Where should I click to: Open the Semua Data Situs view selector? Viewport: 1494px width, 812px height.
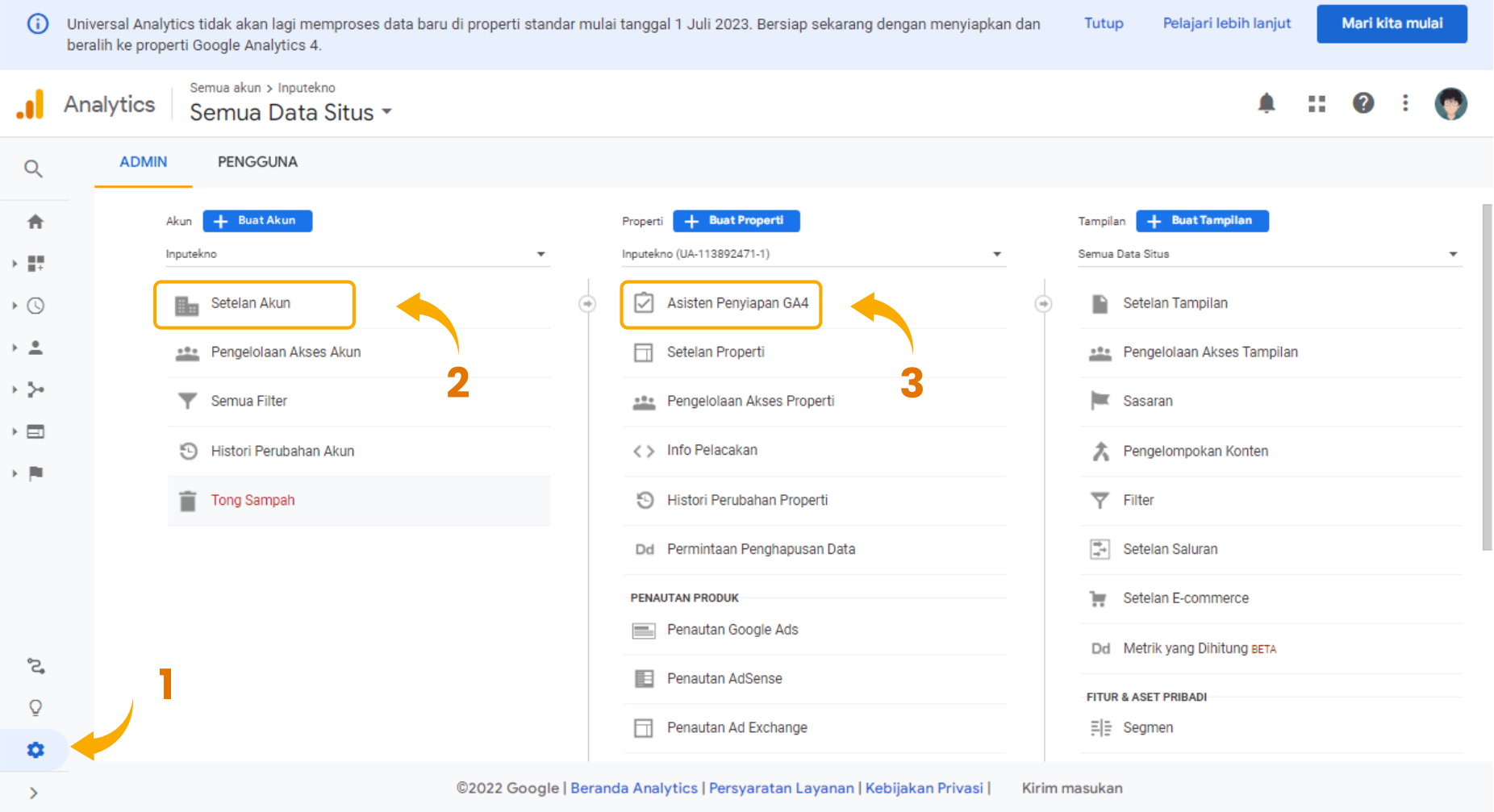290,112
